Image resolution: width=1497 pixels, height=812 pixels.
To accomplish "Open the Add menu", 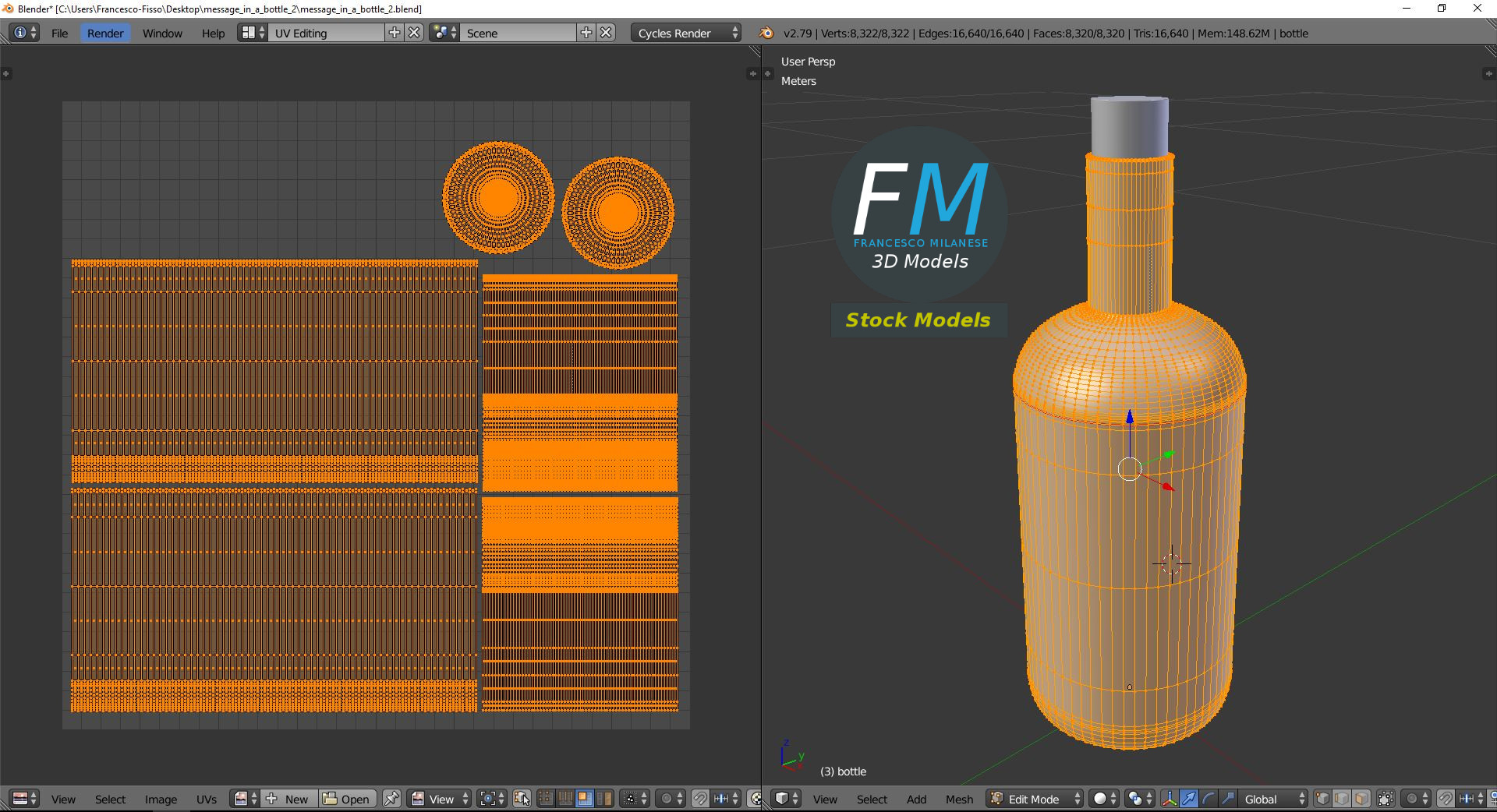I will tap(916, 800).
